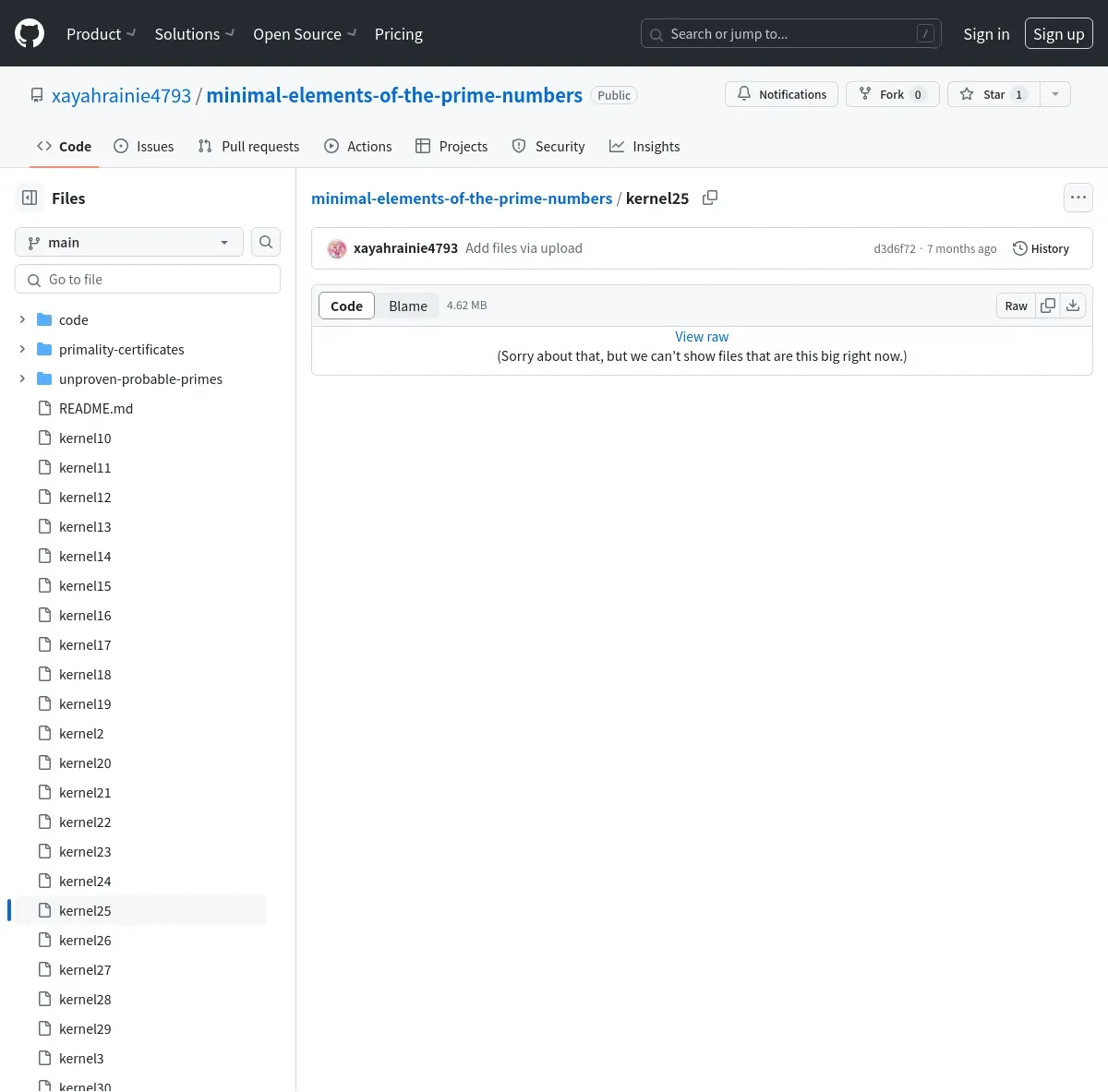Open the Open Source menu

pyautogui.click(x=305, y=34)
